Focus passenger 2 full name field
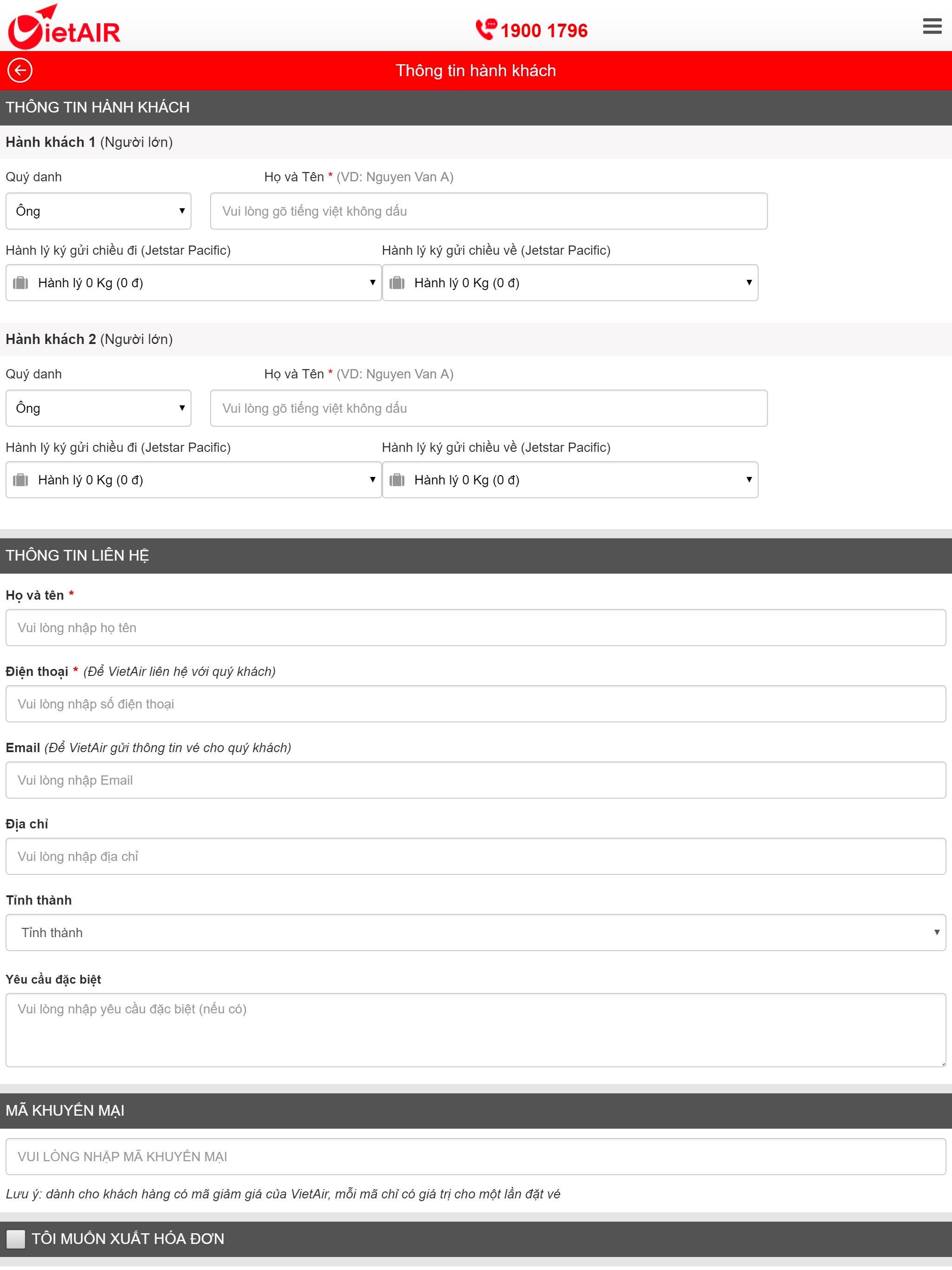 point(489,408)
